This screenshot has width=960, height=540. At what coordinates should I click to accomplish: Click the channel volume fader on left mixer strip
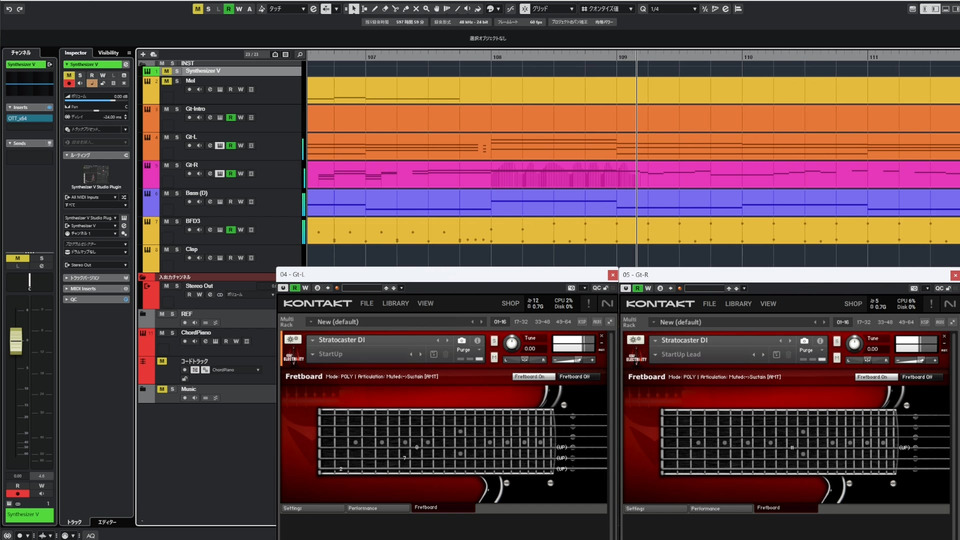[16, 340]
